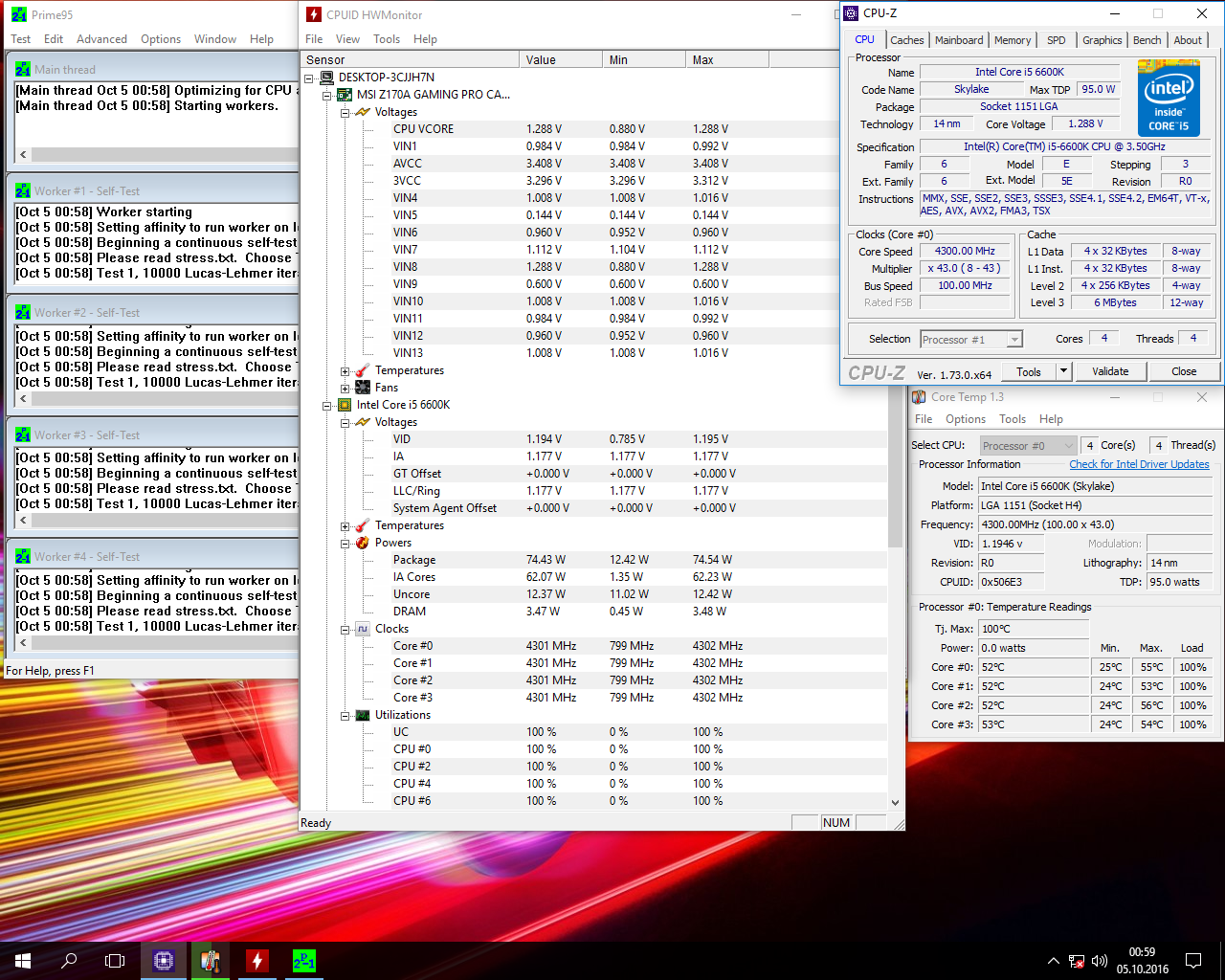1225x980 pixels.
Task: Switch to HWMonitor via red lightning taskbar icon
Action: tap(257, 961)
